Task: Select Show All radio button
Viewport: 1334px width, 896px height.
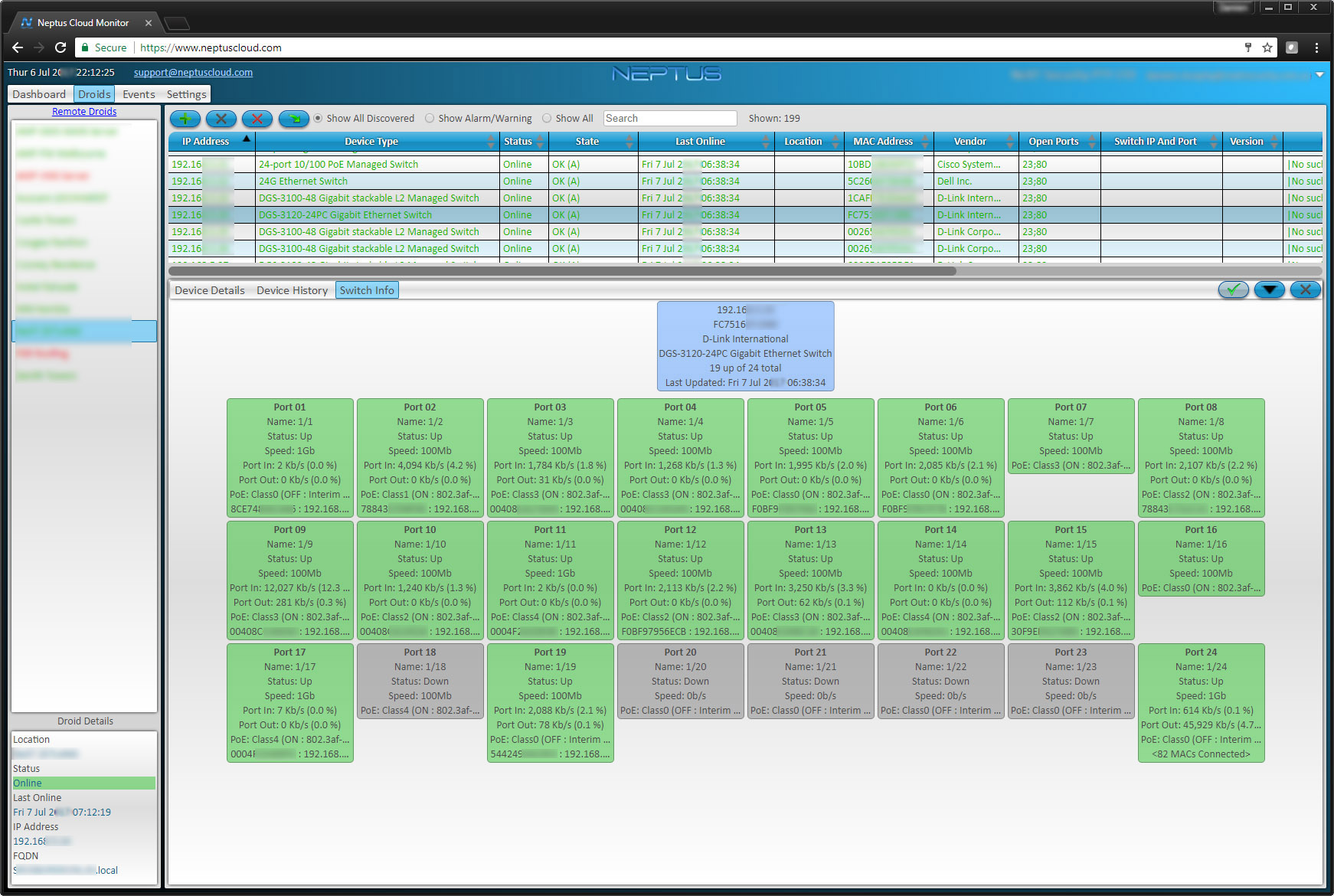Action: 547,119
